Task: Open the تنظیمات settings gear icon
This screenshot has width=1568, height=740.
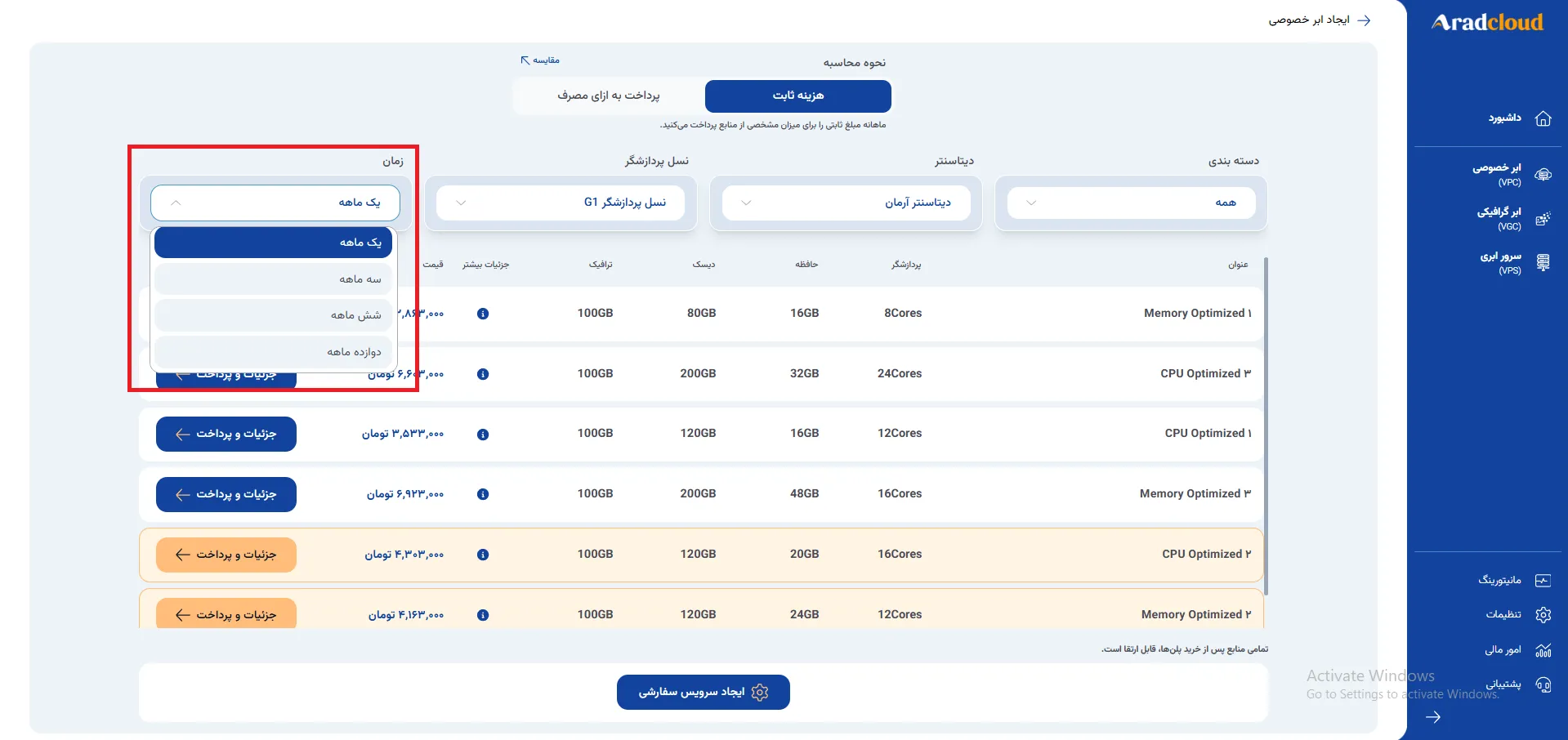Action: [1543, 615]
